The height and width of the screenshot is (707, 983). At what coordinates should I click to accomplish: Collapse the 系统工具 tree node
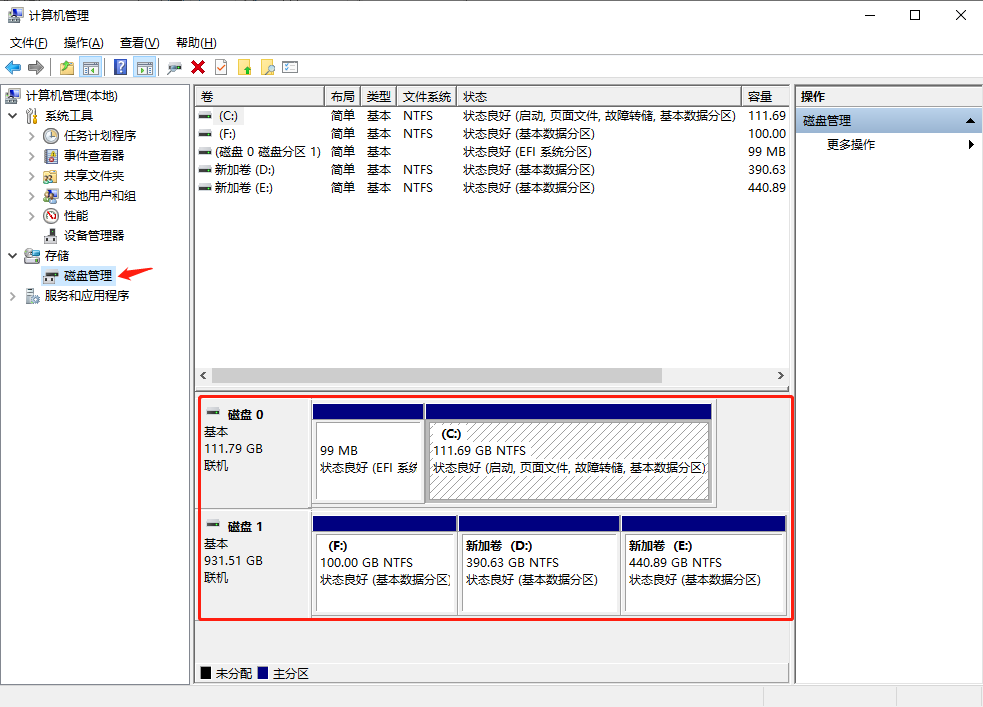[12, 116]
